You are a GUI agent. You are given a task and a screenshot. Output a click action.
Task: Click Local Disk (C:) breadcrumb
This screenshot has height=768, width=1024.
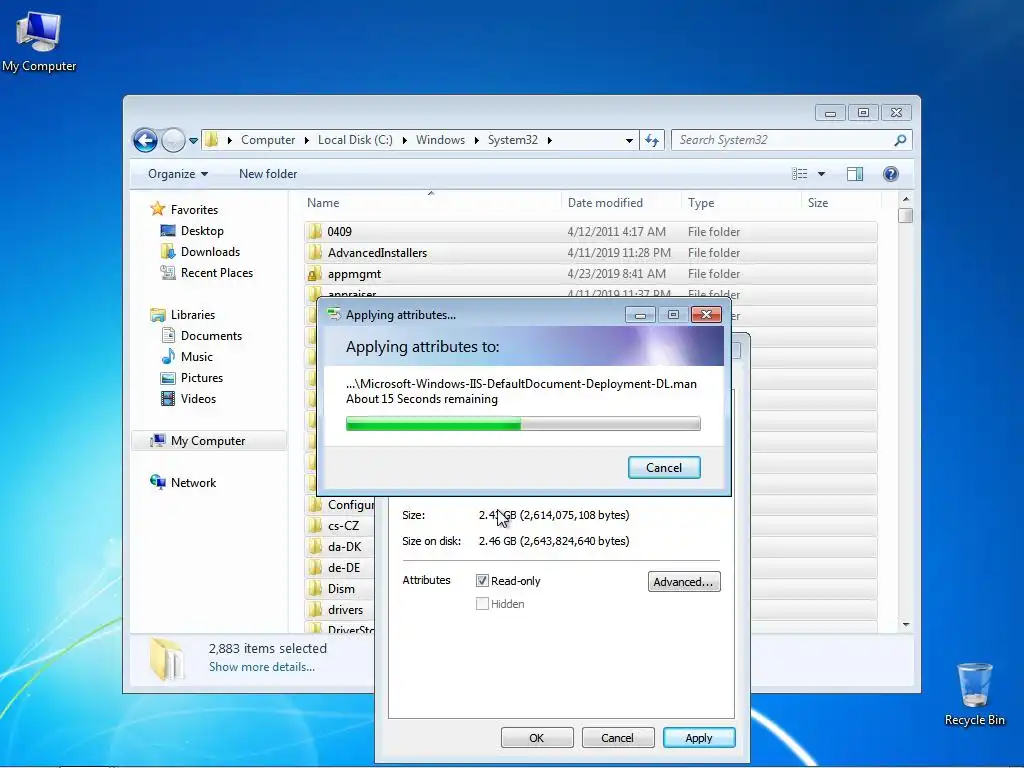point(355,140)
